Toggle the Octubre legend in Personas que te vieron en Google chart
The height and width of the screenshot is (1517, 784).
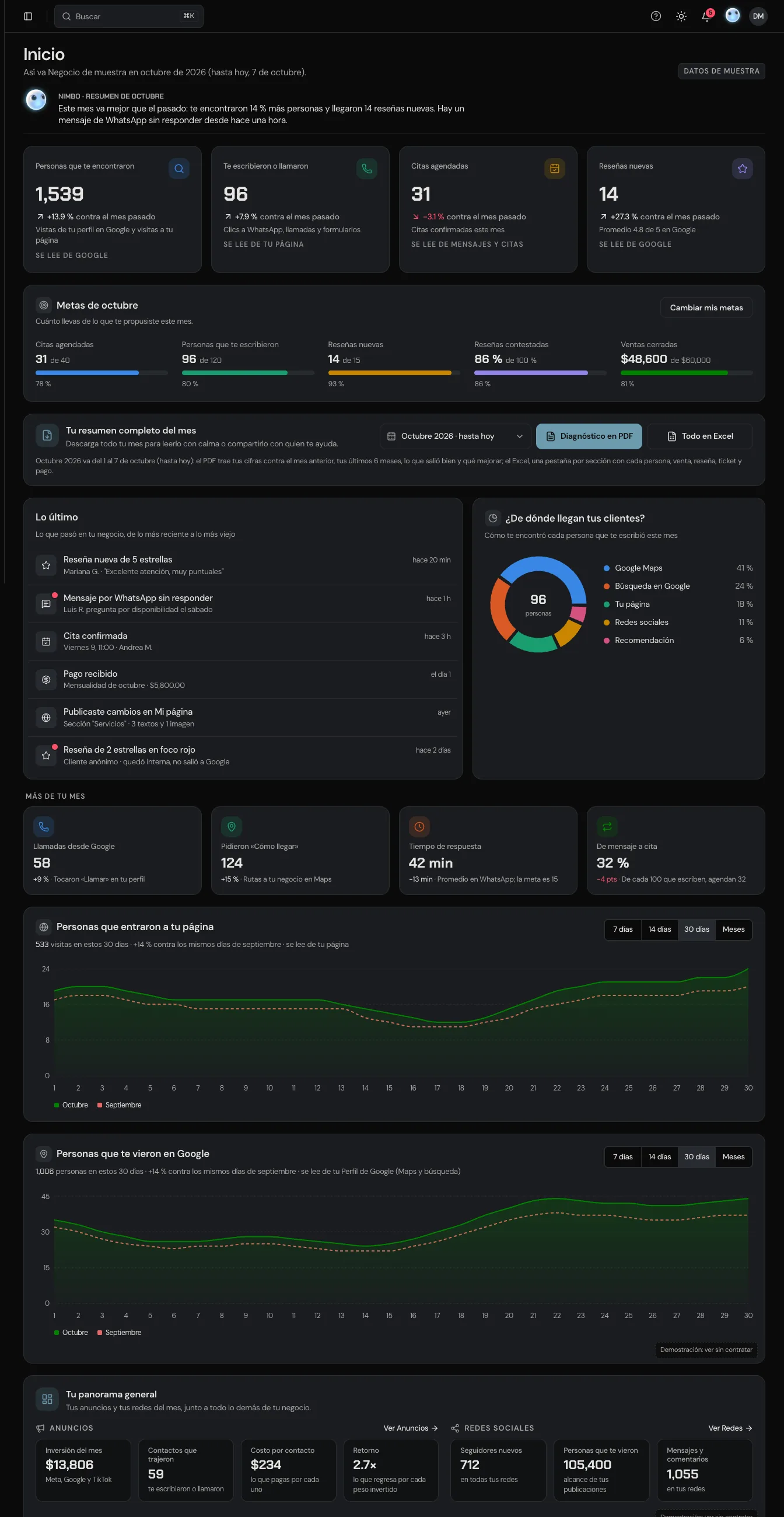[71, 1332]
